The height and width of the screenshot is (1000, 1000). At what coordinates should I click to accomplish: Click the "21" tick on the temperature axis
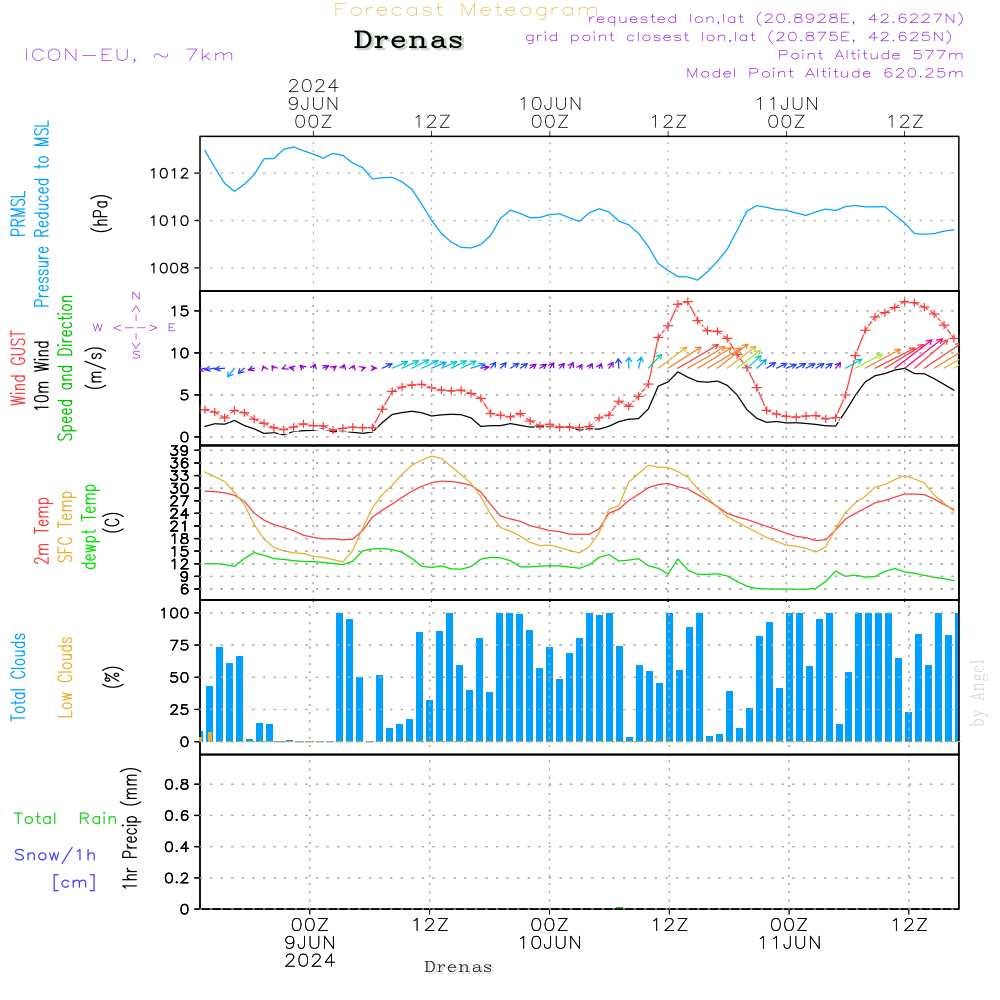point(181,526)
